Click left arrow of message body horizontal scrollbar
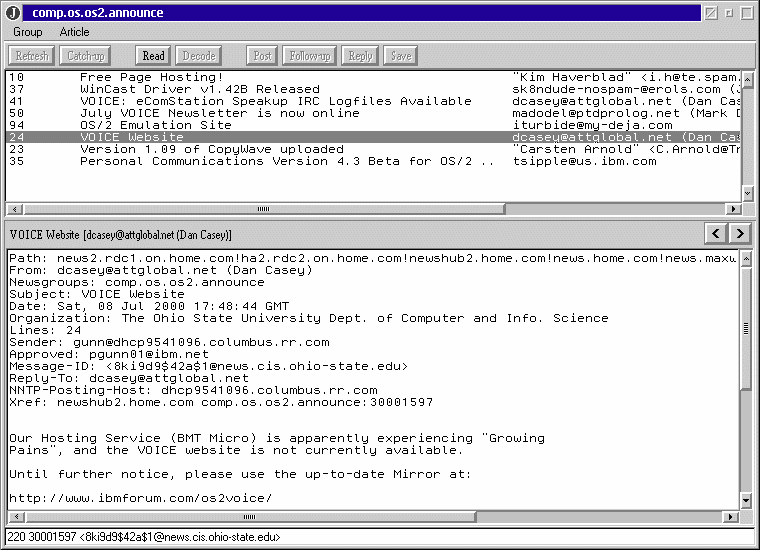This screenshot has width=760, height=550. 16,517
